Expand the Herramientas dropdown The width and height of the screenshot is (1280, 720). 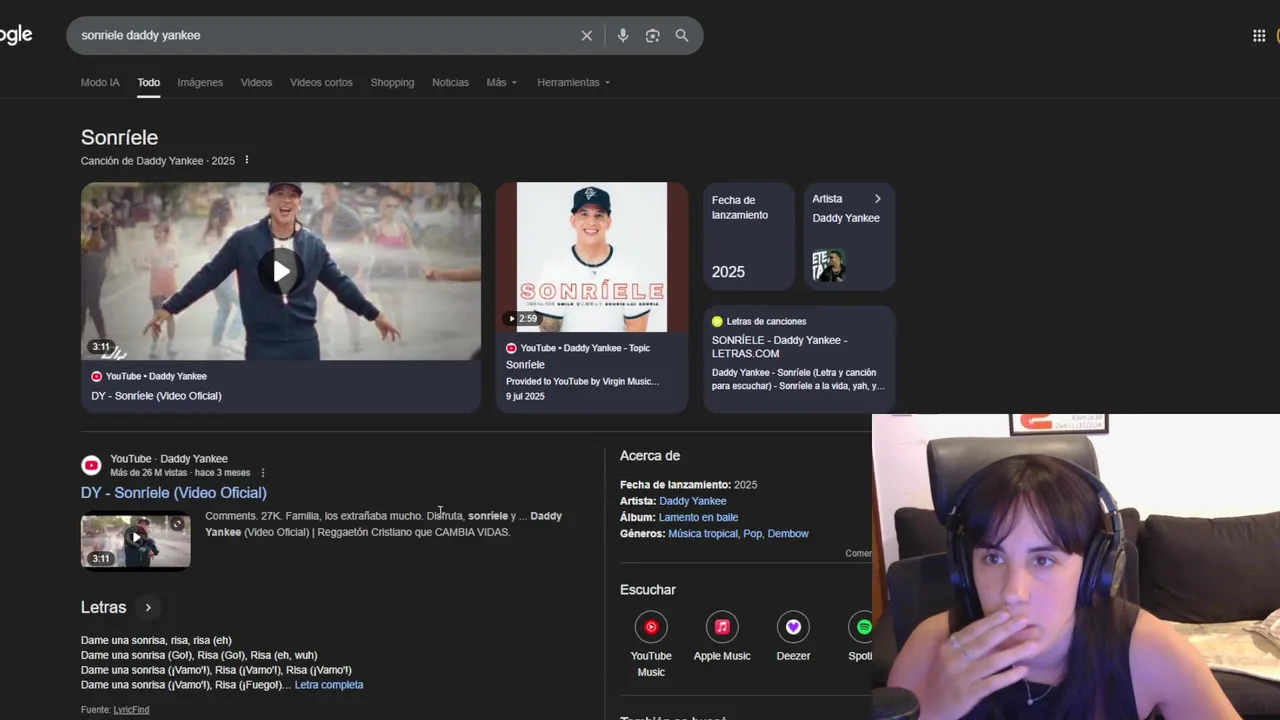tap(574, 82)
